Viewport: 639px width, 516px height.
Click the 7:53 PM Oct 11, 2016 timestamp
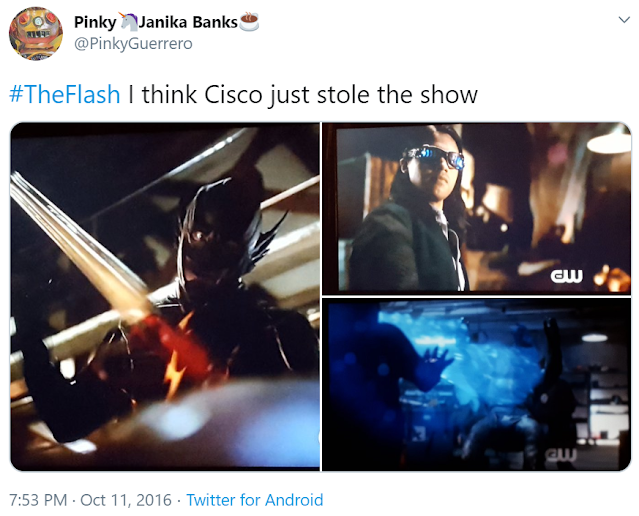90,500
